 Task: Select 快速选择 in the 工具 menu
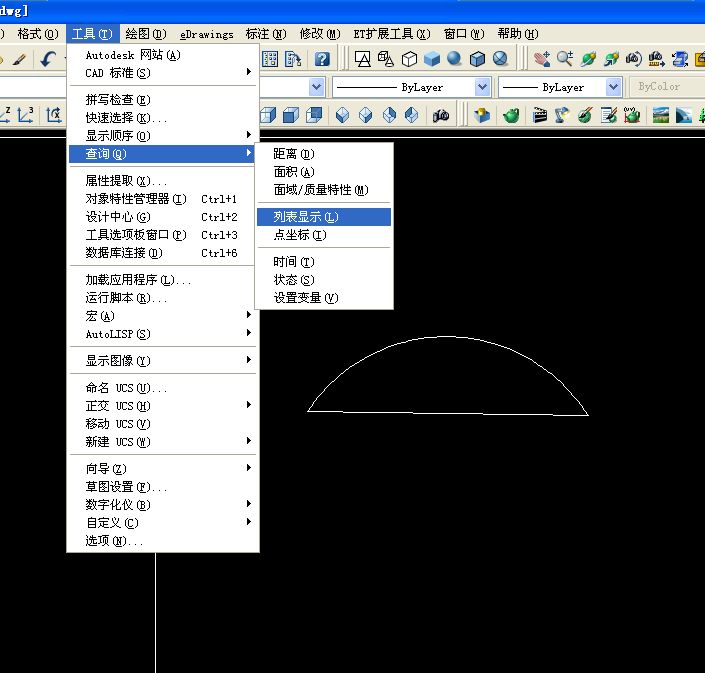(162, 117)
